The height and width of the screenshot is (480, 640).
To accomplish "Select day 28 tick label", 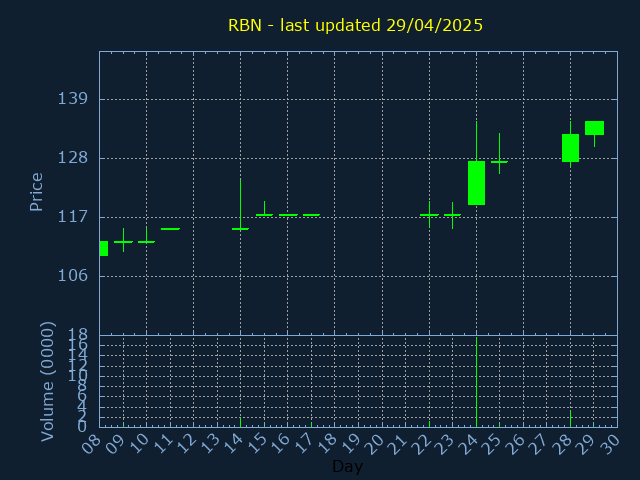I will click(x=562, y=444).
